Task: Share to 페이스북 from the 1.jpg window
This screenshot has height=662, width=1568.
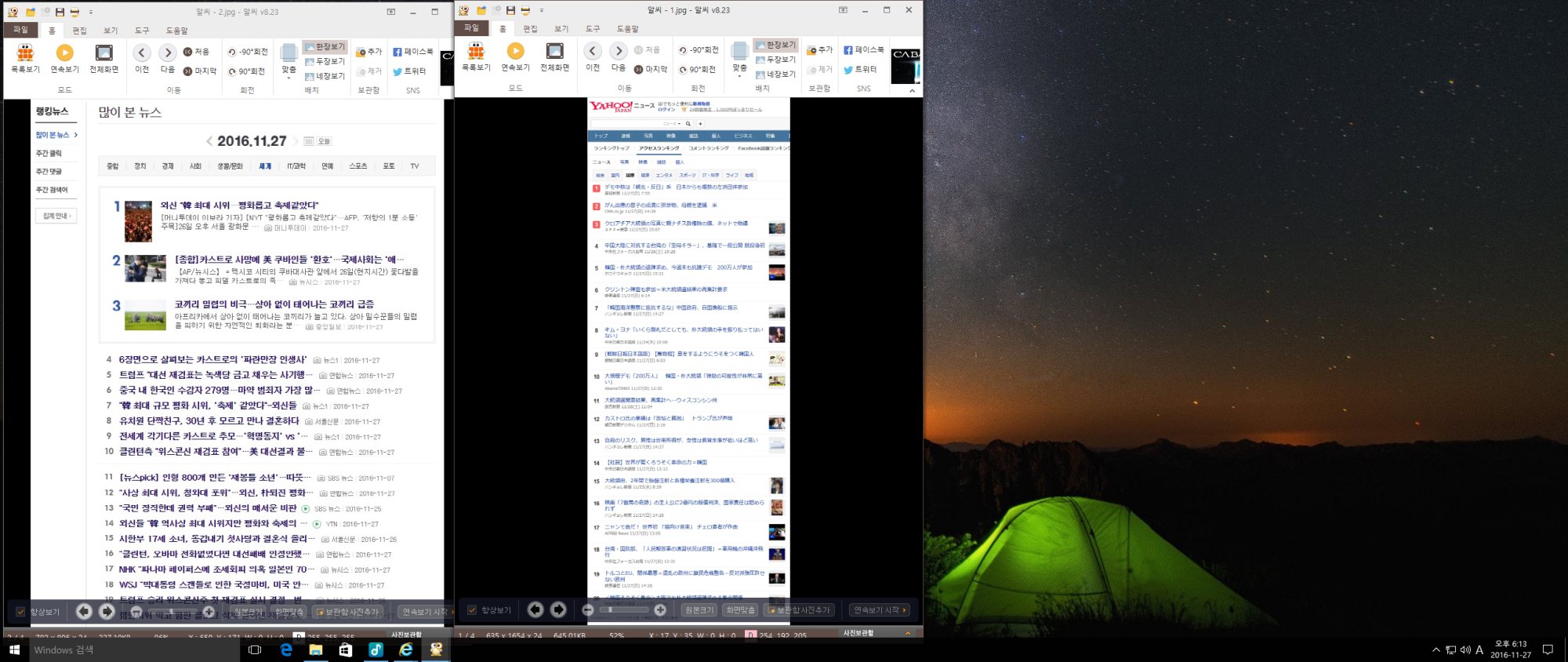Action: (x=863, y=49)
